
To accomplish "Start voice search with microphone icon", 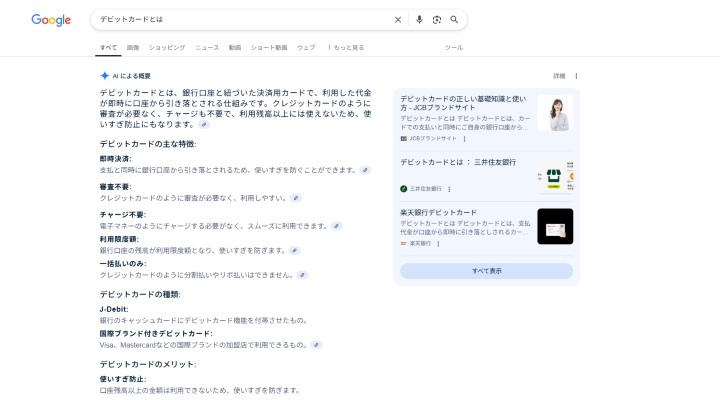I will 419,20.
